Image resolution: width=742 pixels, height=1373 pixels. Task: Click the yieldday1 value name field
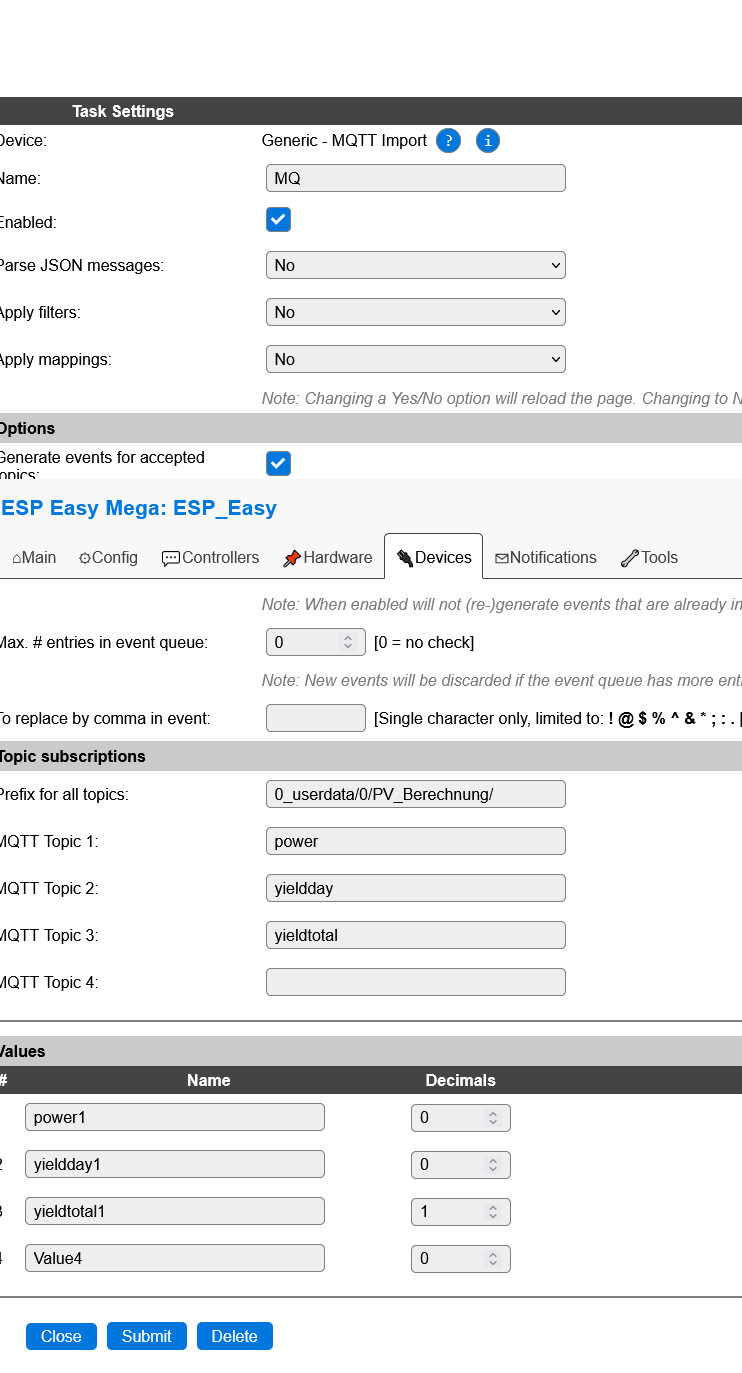pyautogui.click(x=175, y=1164)
